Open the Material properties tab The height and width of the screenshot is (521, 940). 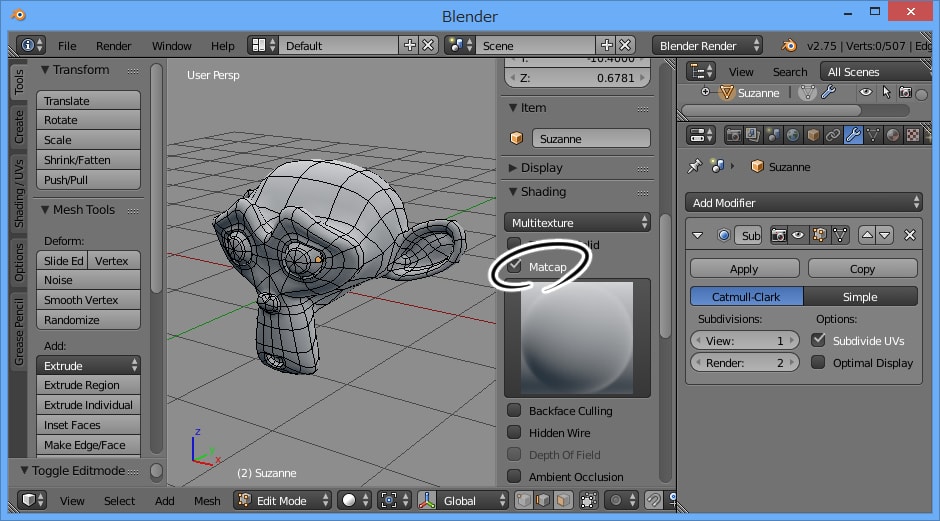click(x=893, y=135)
